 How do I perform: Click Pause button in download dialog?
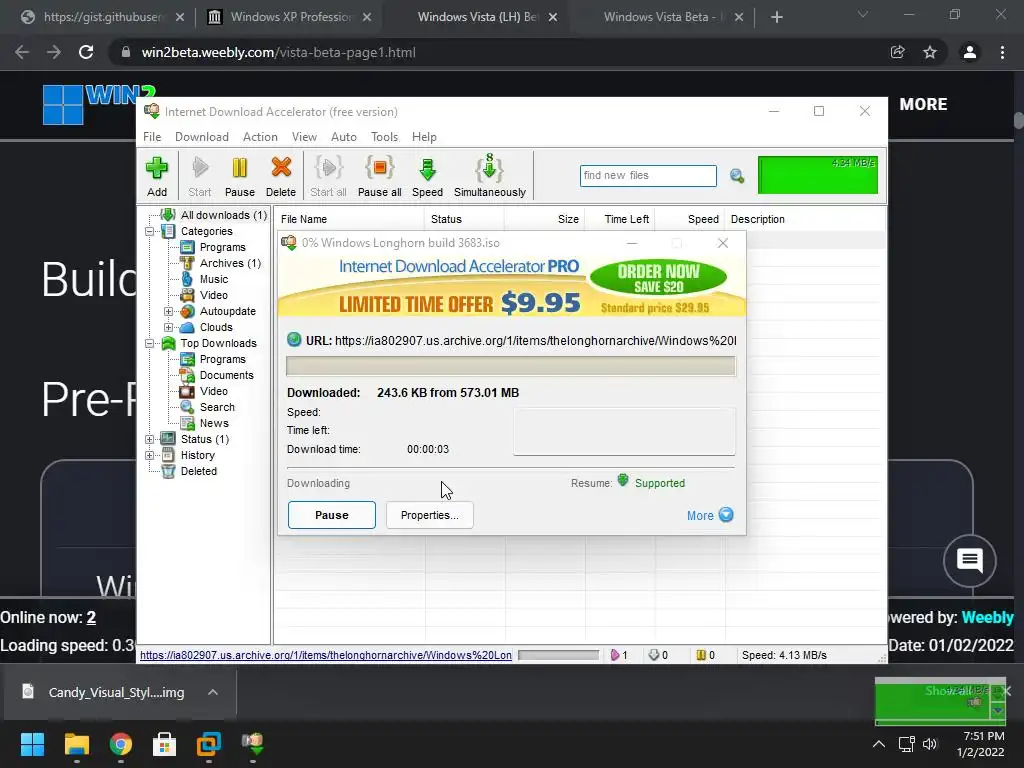point(332,515)
